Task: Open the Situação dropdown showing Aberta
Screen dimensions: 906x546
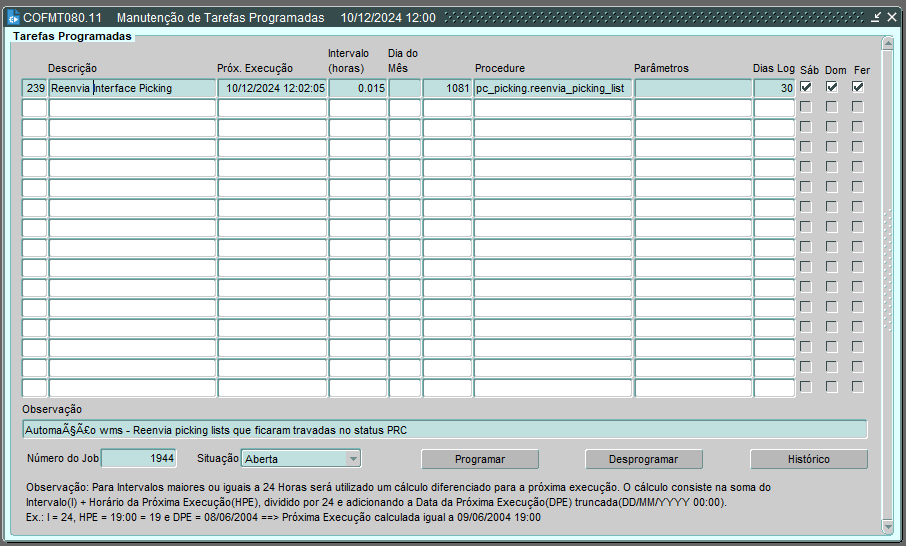Action: pos(352,459)
